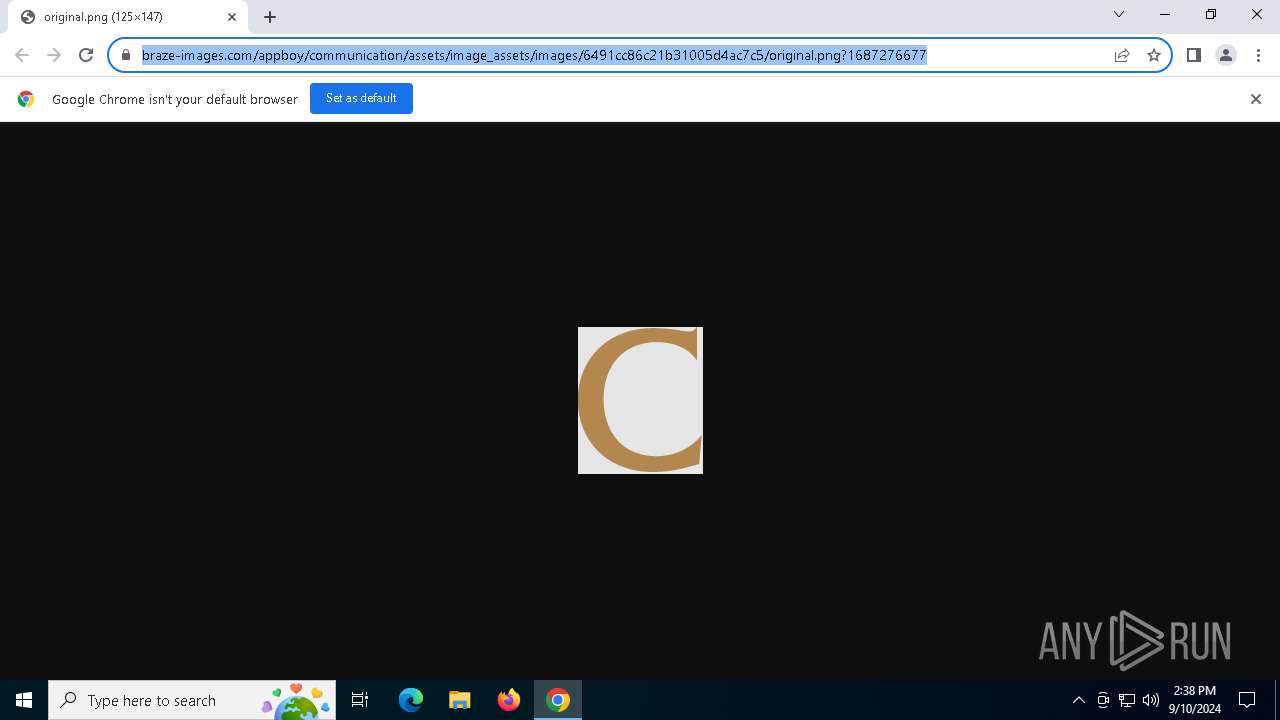Open File Explorer from the taskbar
Image resolution: width=1280 pixels, height=720 pixels.
click(460, 700)
